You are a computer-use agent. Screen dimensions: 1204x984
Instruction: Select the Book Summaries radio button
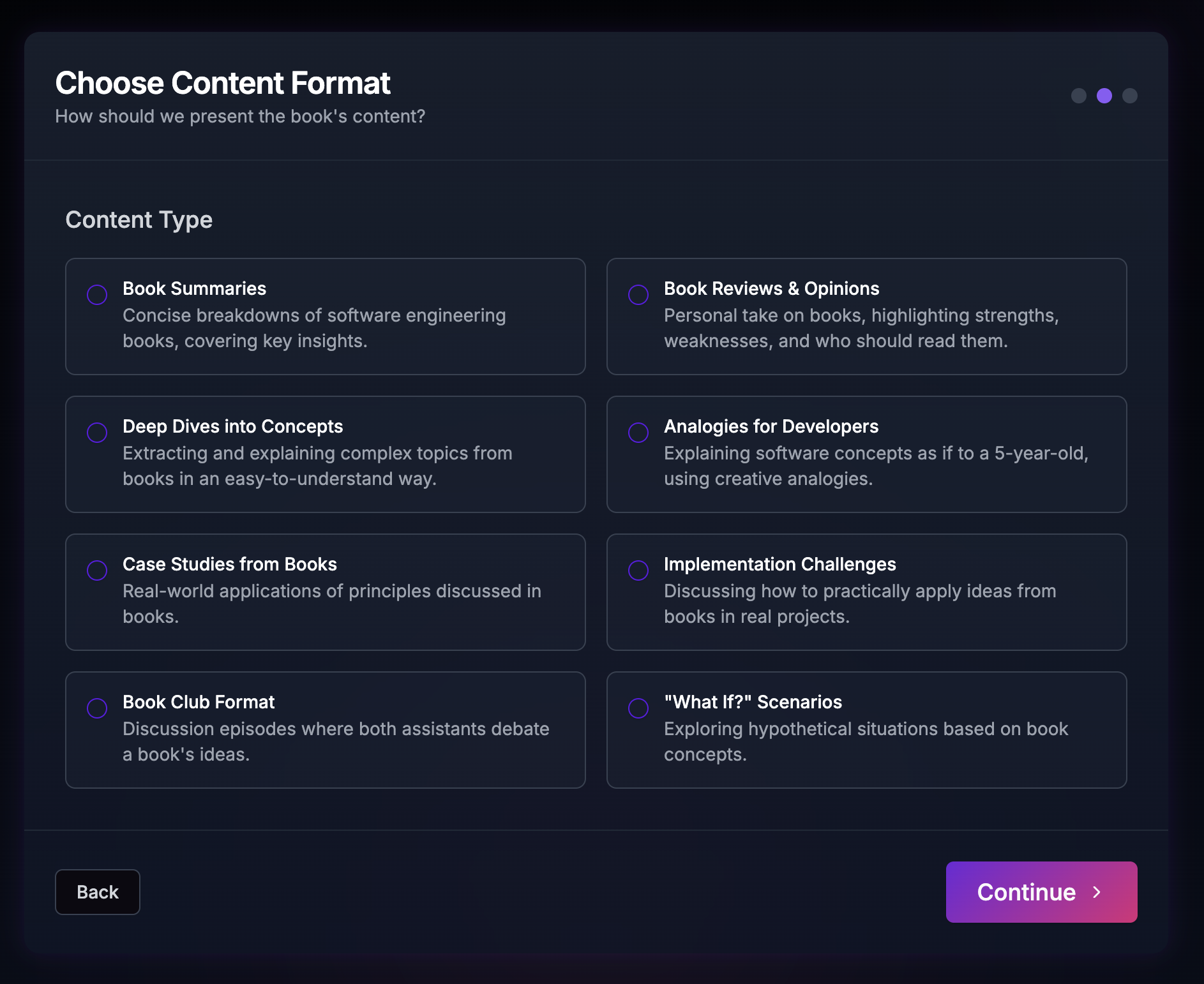[97, 295]
